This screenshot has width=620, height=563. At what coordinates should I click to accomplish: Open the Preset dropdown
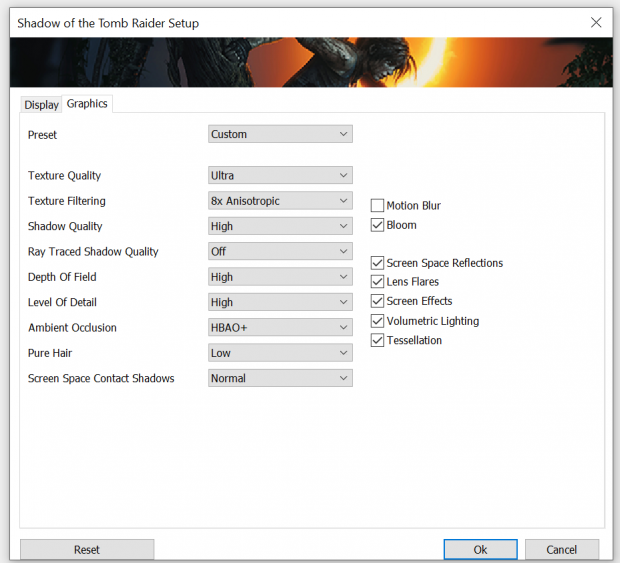[280, 134]
